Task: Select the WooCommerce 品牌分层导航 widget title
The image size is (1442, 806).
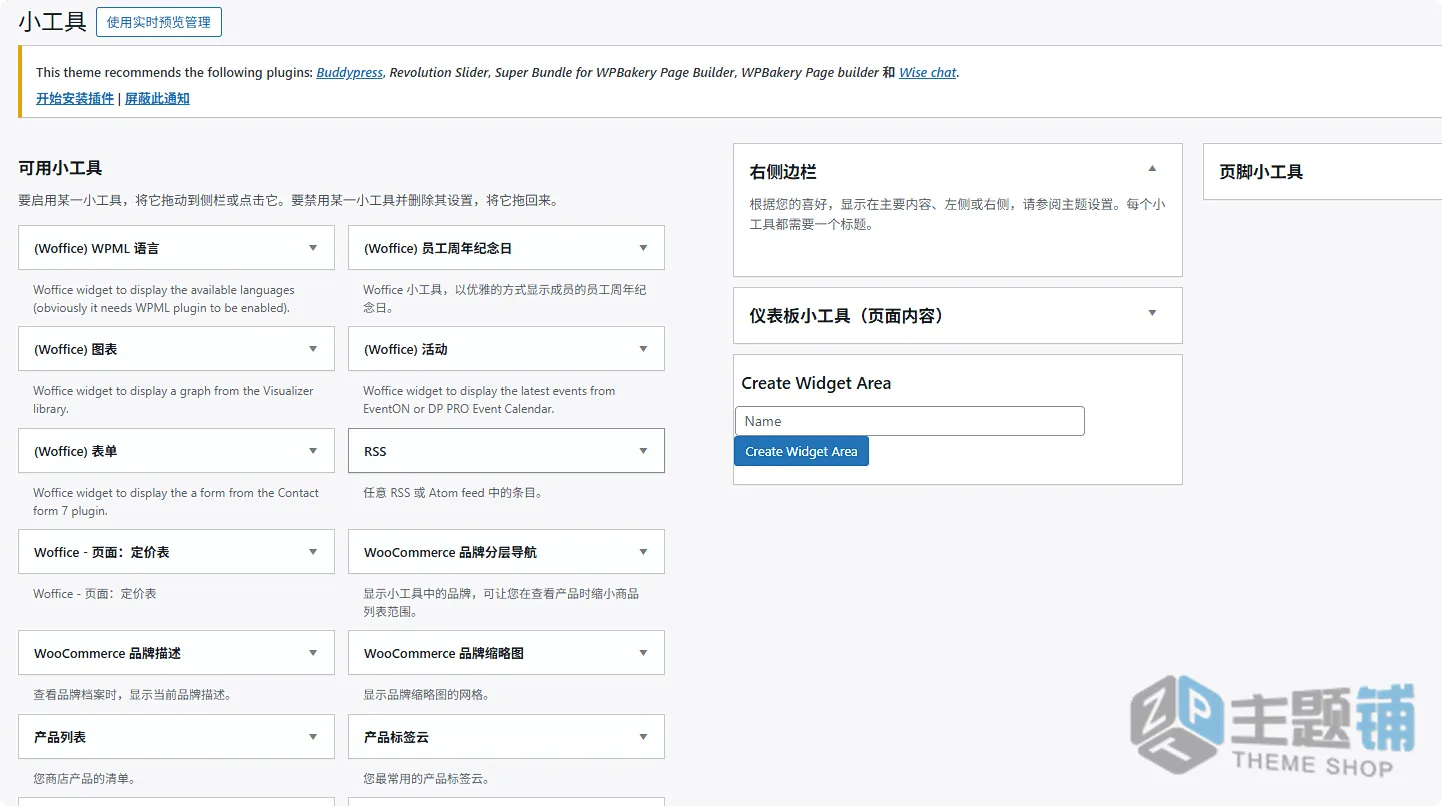Action: (x=450, y=552)
